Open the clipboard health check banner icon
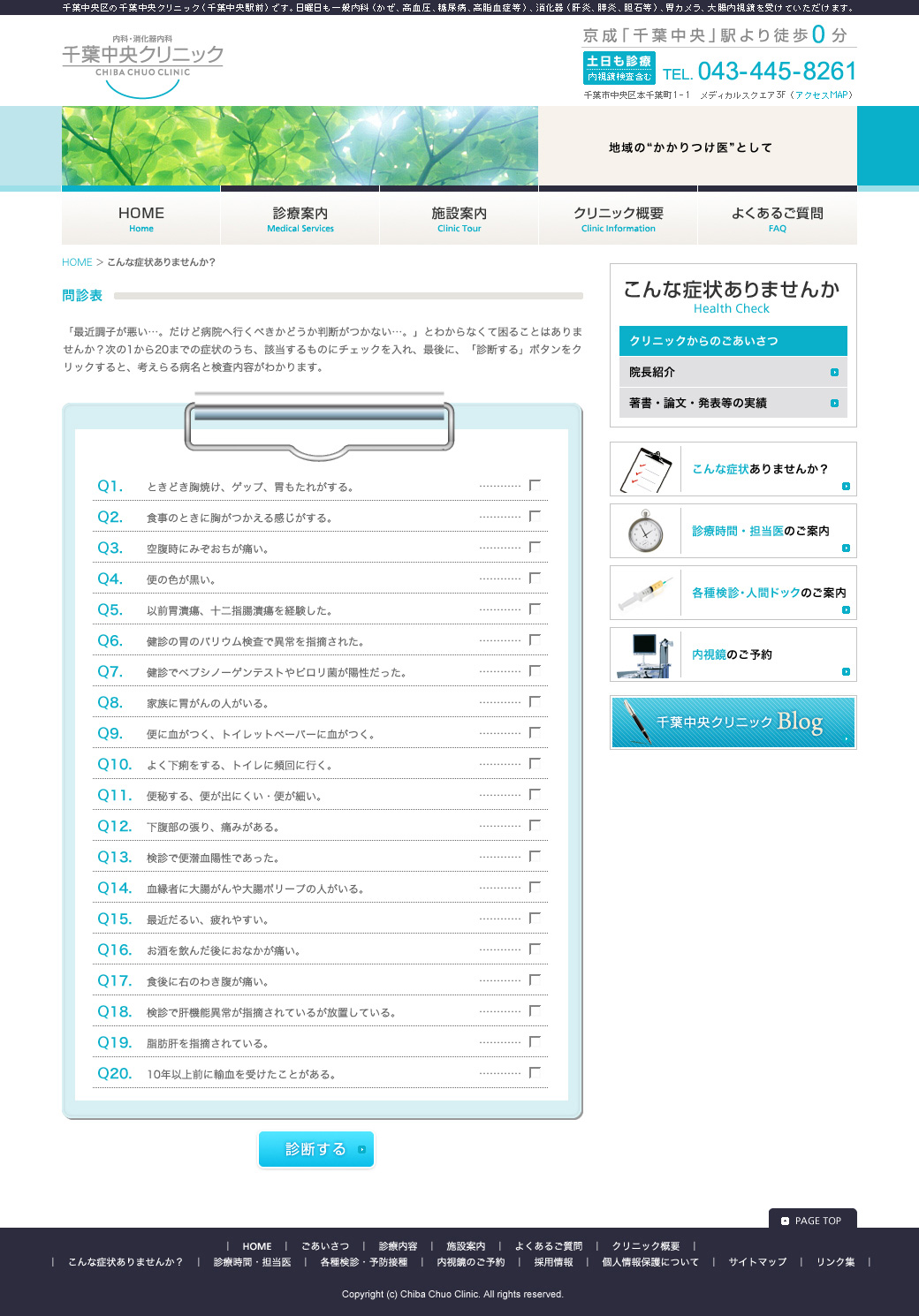919x1316 pixels. pyautogui.click(x=646, y=469)
